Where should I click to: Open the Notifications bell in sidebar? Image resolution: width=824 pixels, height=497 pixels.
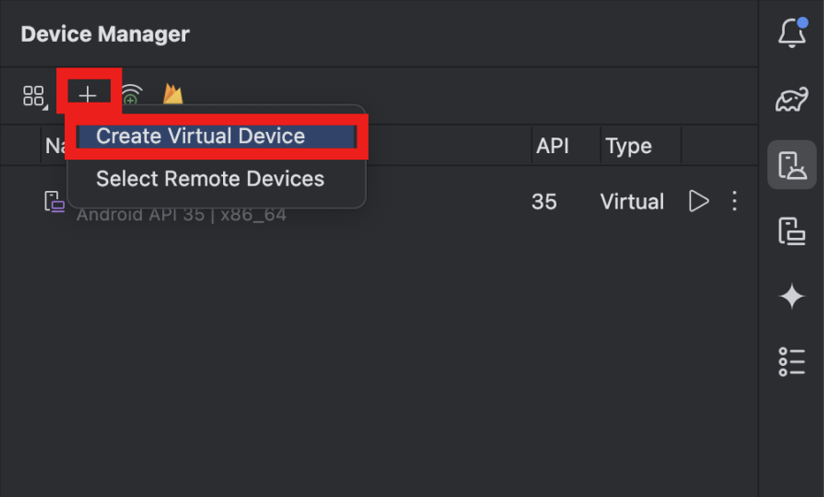(x=791, y=34)
